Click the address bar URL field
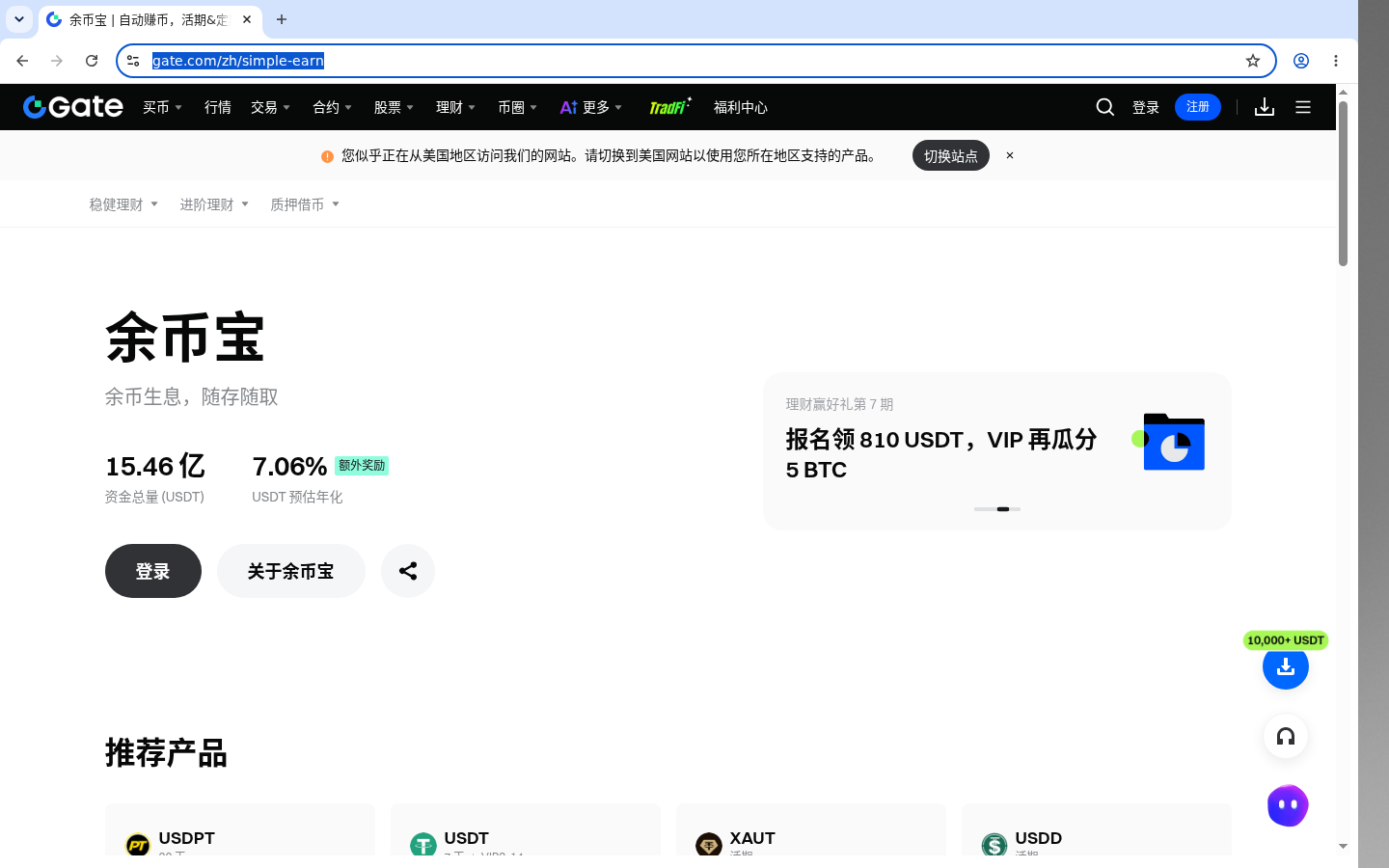This screenshot has height=868, width=1389. point(694,61)
